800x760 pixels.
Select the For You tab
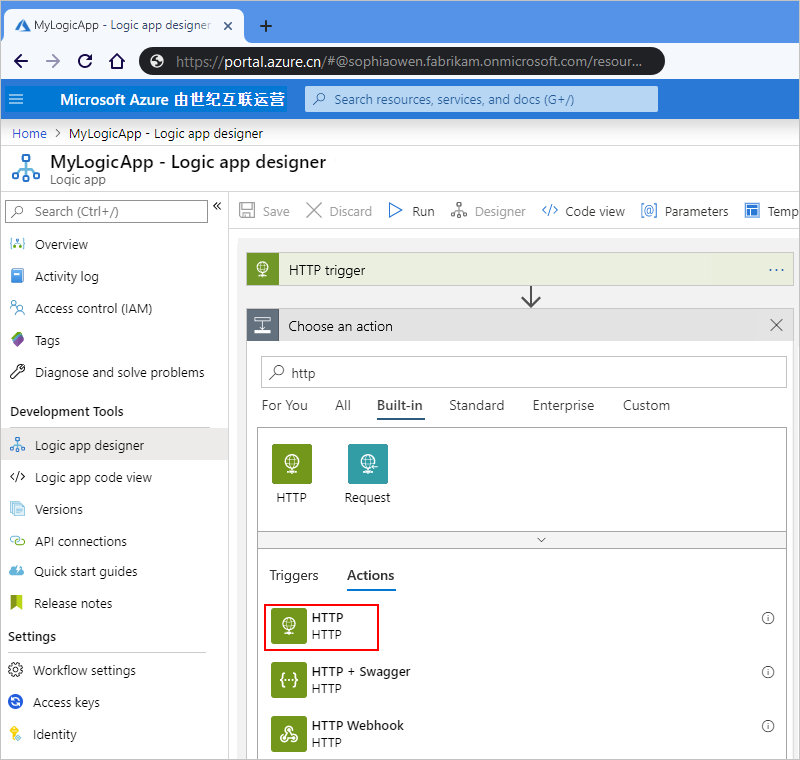(x=285, y=406)
